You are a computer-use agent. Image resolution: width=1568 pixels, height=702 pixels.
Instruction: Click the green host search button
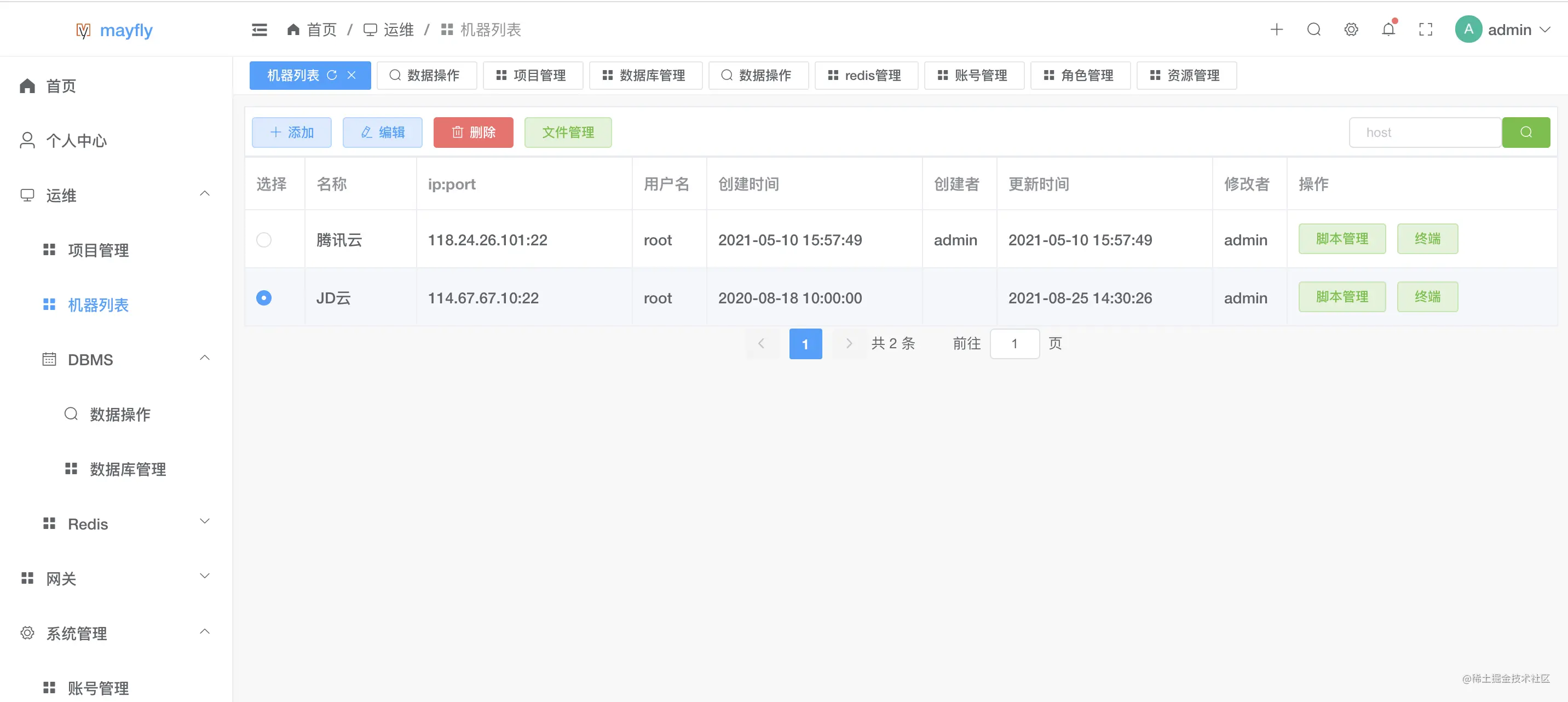point(1525,132)
